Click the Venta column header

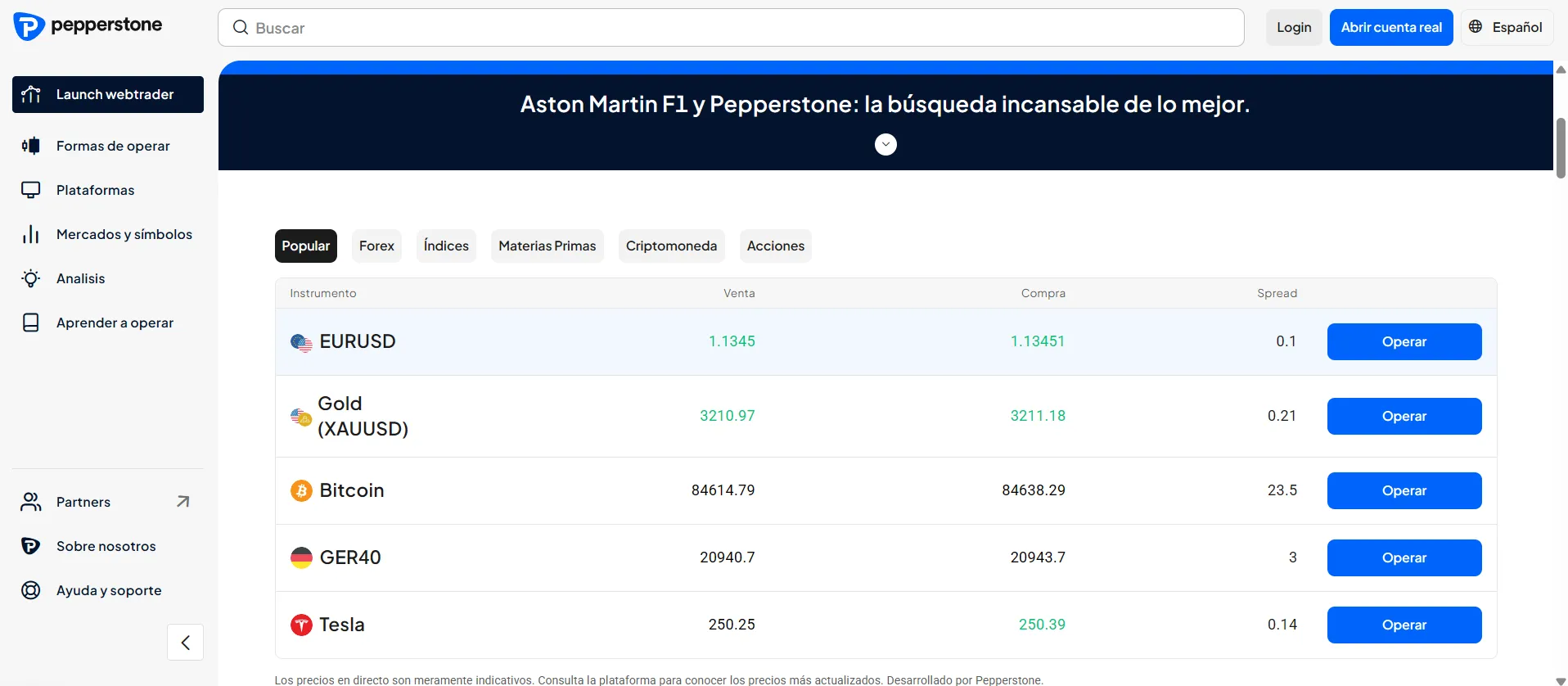click(739, 293)
